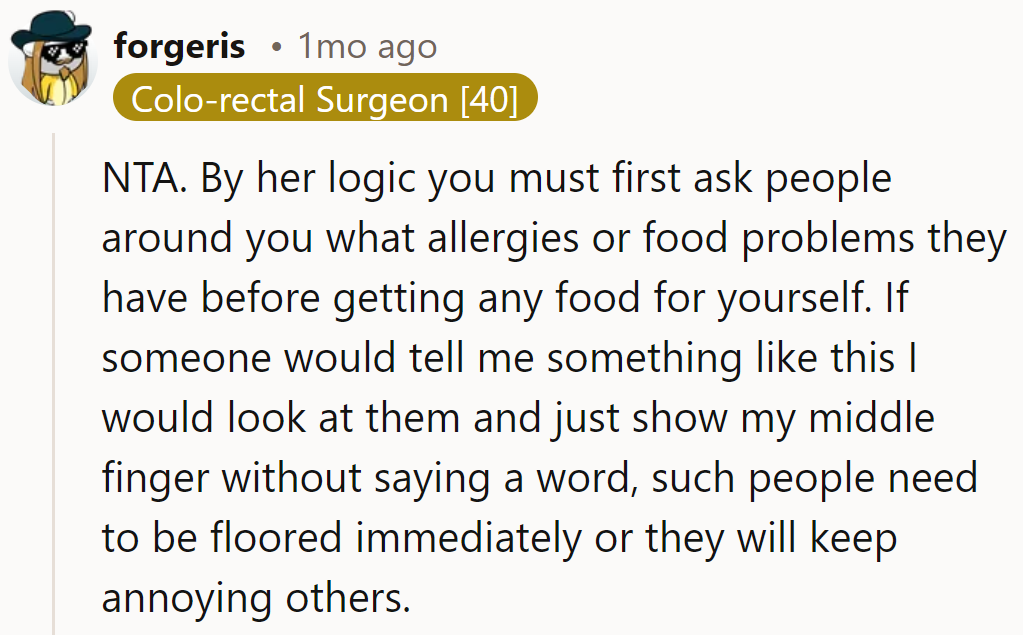Screen dimensions: 1023x635
Task: Click the [40] number in the flair
Action: click(489, 100)
